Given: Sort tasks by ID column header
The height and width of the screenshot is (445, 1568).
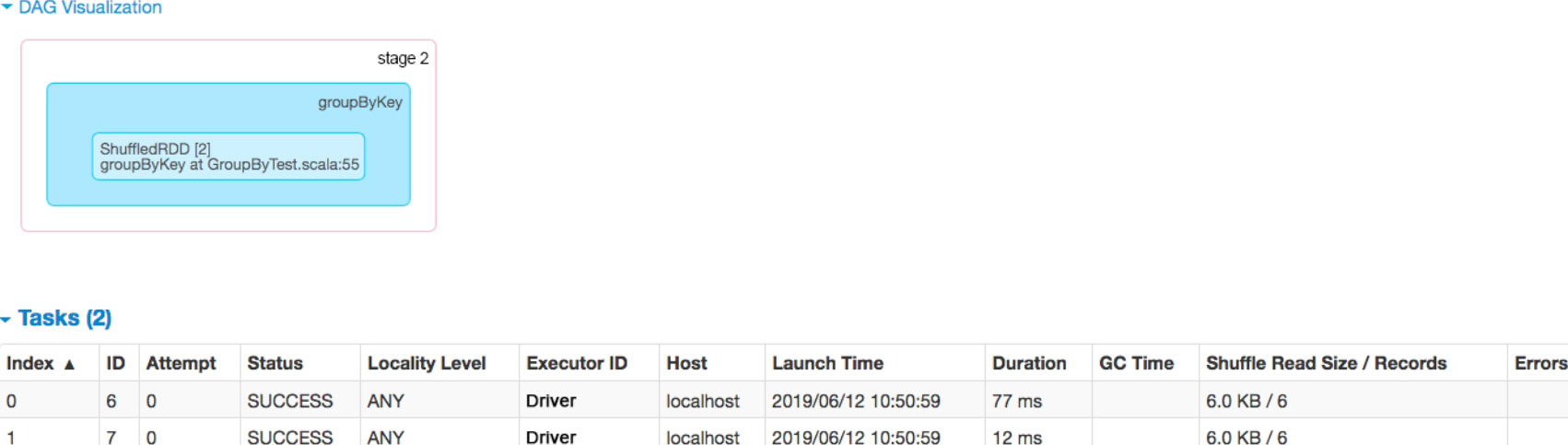Looking at the screenshot, I should pyautogui.click(x=116, y=364).
